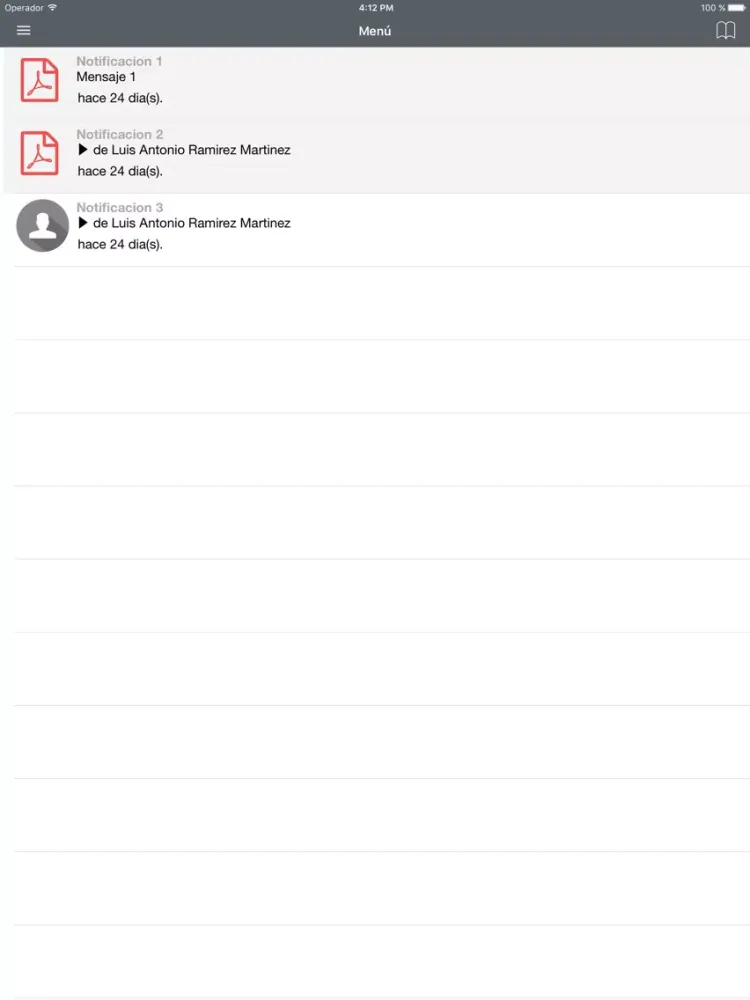Tap the user avatar of Notificacion 3
Screen dimensions: 750x1000
coord(43,226)
